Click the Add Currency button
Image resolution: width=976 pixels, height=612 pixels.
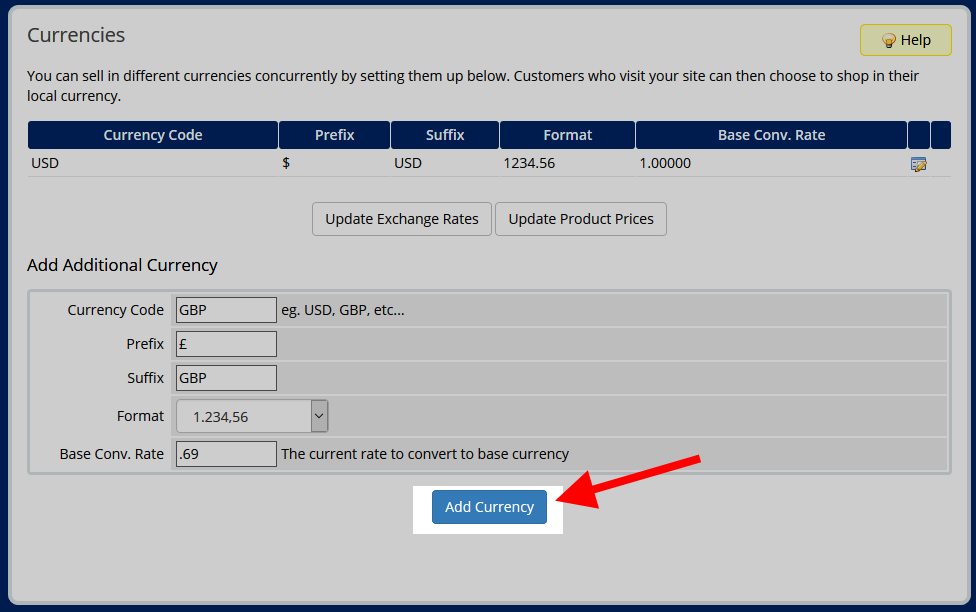coord(489,507)
